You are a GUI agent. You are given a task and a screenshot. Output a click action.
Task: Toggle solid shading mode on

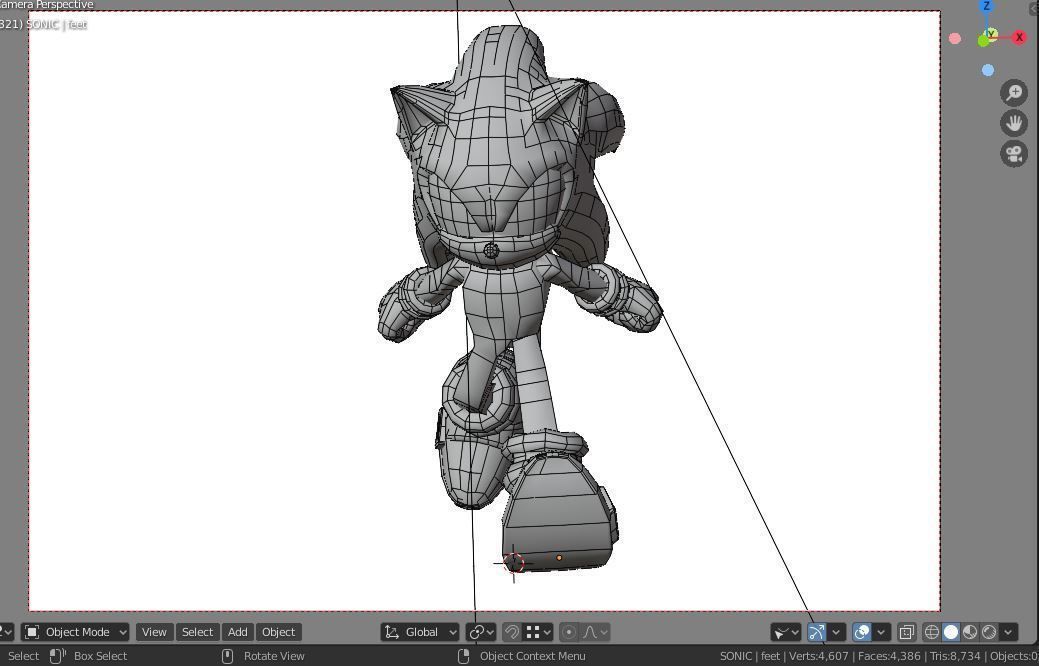click(950, 631)
